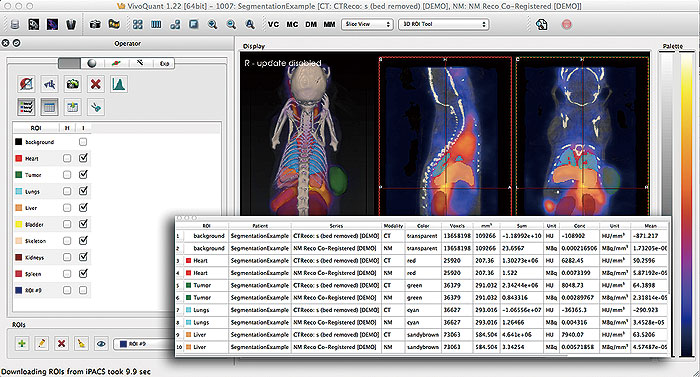Select the first gray tab in Operator panel

click(69, 63)
